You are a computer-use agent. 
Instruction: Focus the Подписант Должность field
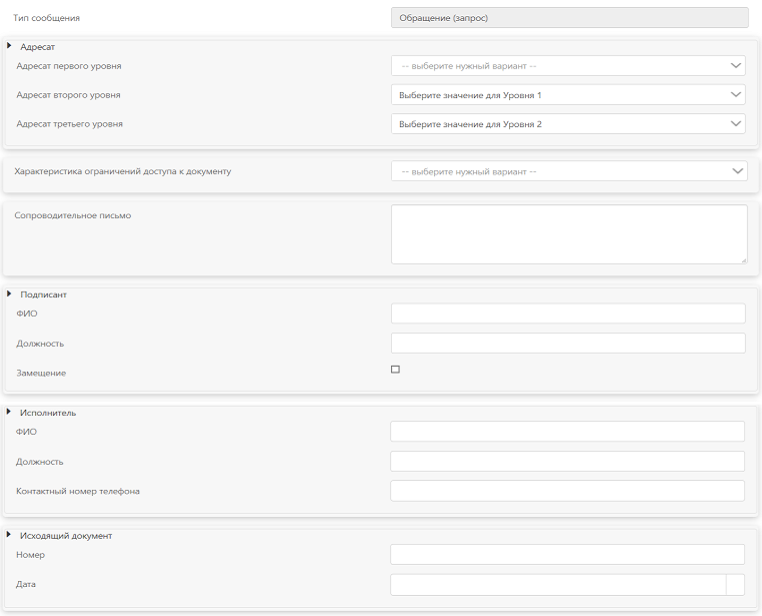coord(568,343)
